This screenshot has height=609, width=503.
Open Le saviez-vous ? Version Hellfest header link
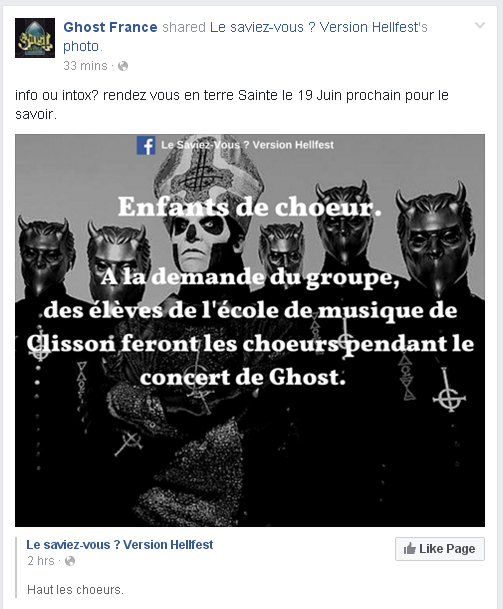point(319,27)
